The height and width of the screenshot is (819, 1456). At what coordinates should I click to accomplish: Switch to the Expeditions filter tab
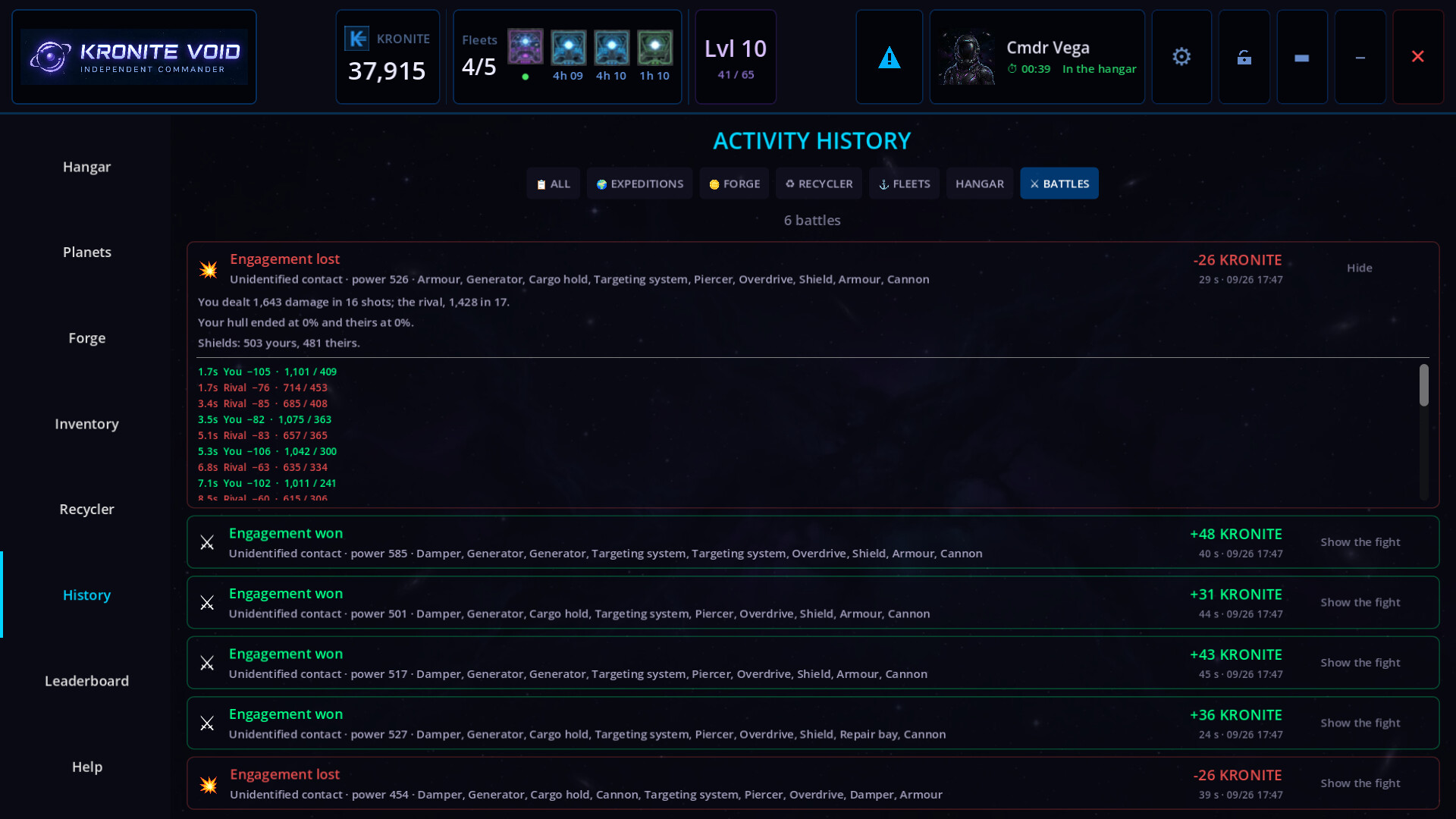pos(639,184)
